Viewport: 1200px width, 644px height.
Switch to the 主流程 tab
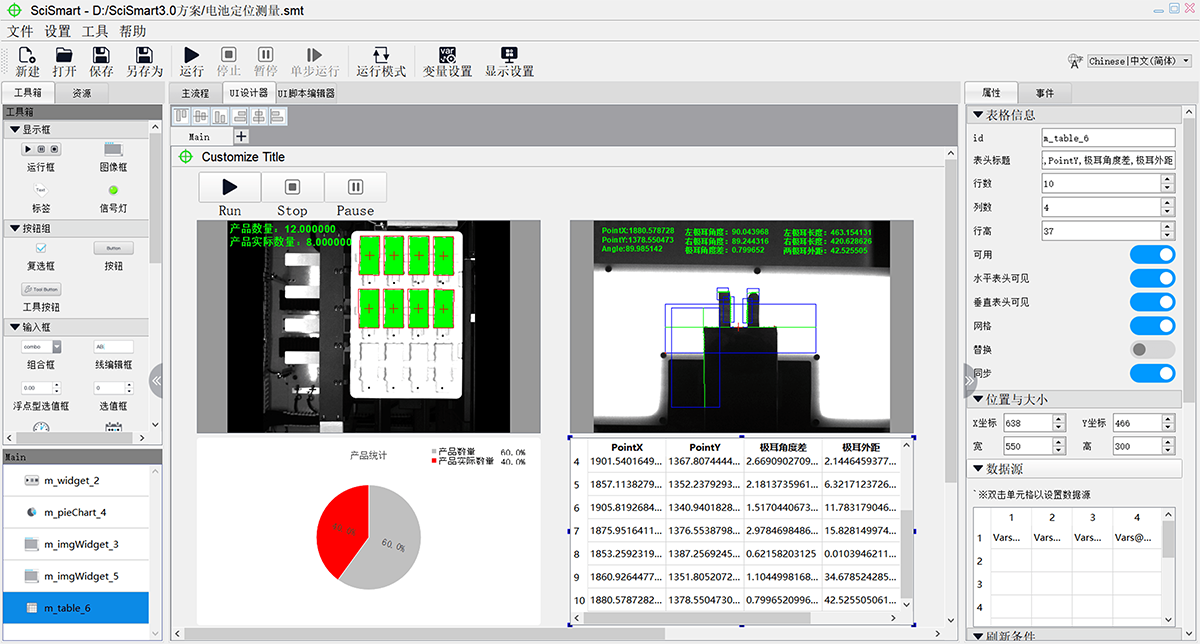194,93
